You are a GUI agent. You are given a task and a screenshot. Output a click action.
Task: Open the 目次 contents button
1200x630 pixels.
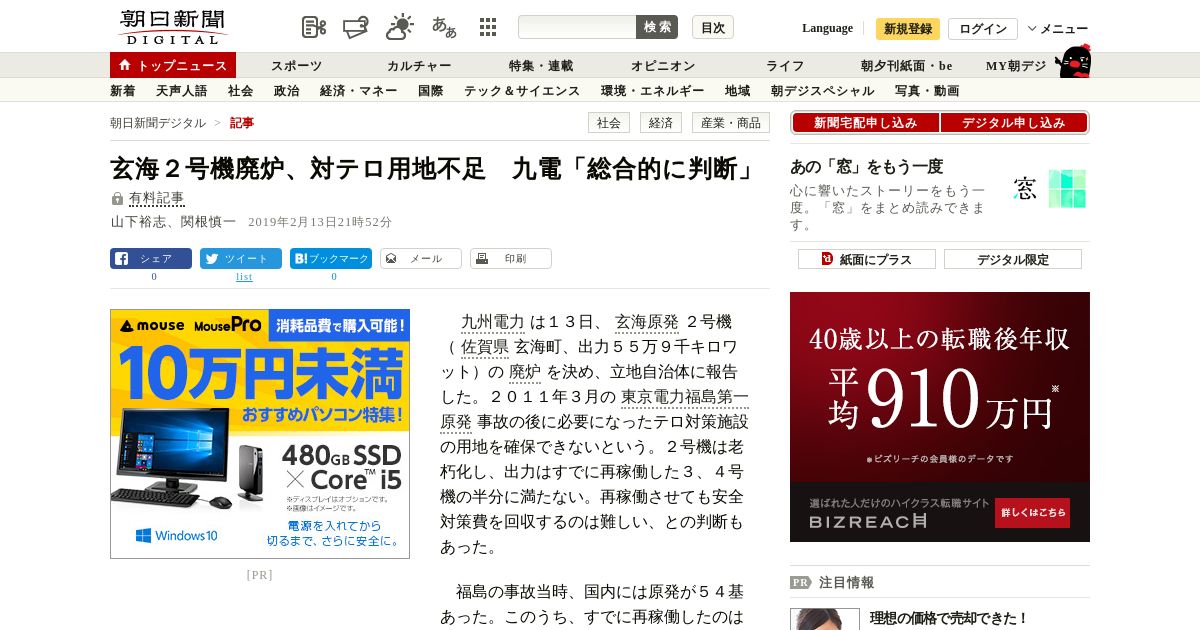(x=713, y=27)
